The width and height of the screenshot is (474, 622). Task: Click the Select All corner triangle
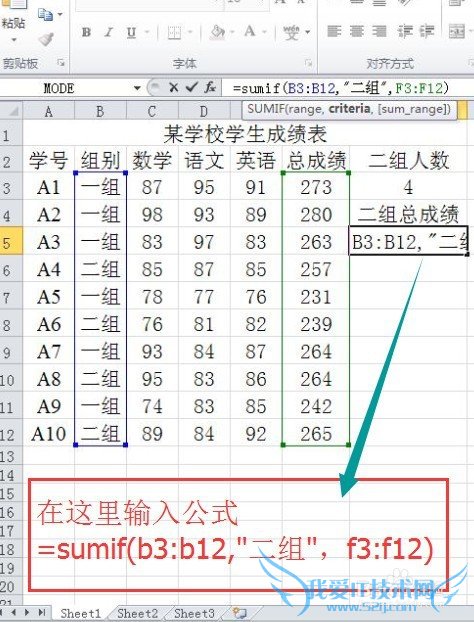[12, 110]
